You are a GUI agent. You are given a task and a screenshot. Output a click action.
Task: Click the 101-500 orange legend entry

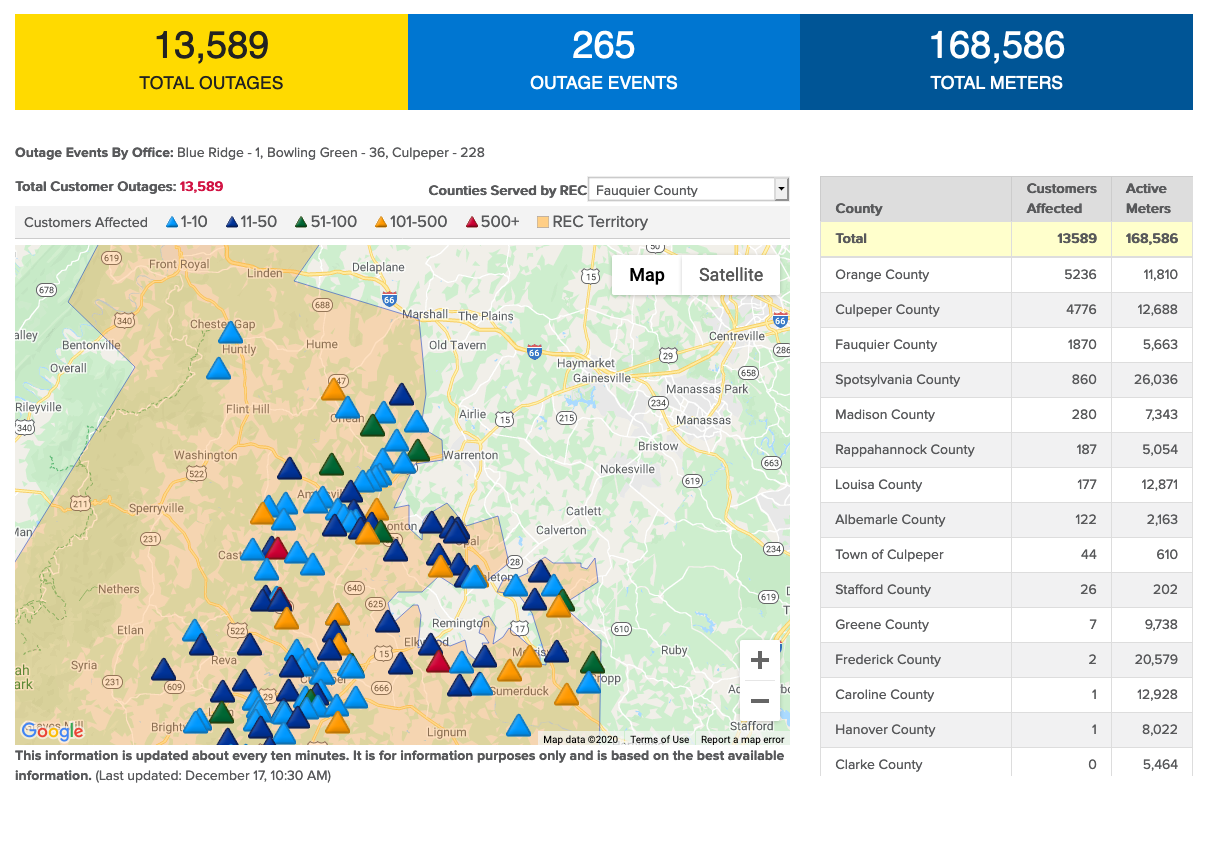[x=411, y=222]
